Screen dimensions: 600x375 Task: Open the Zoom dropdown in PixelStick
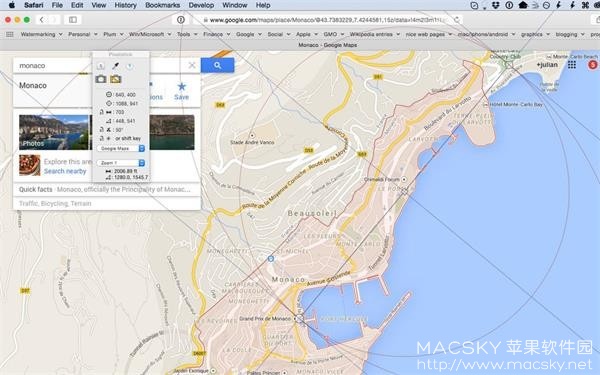point(121,163)
